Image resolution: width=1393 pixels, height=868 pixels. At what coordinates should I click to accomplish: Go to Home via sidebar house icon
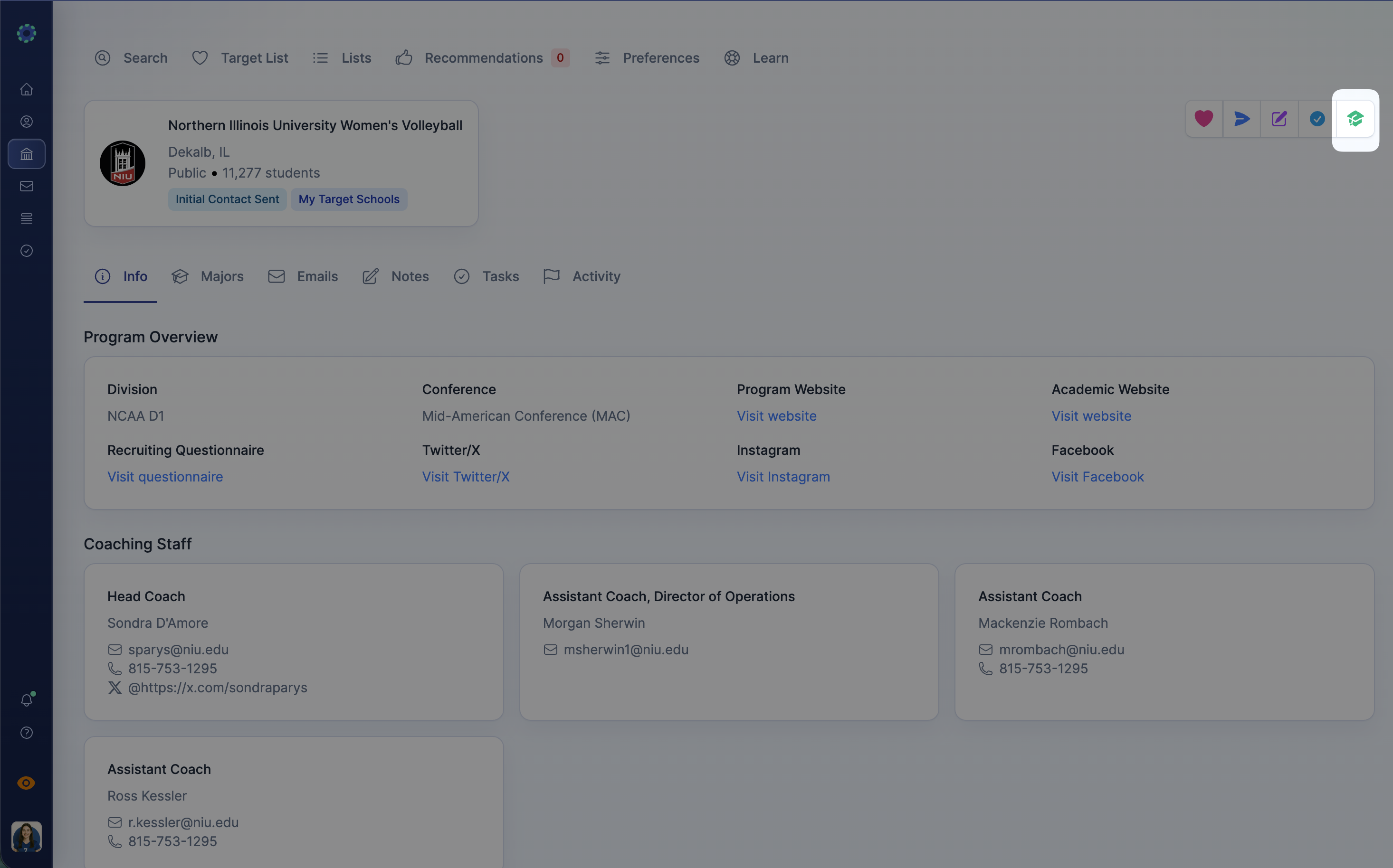pyautogui.click(x=27, y=90)
